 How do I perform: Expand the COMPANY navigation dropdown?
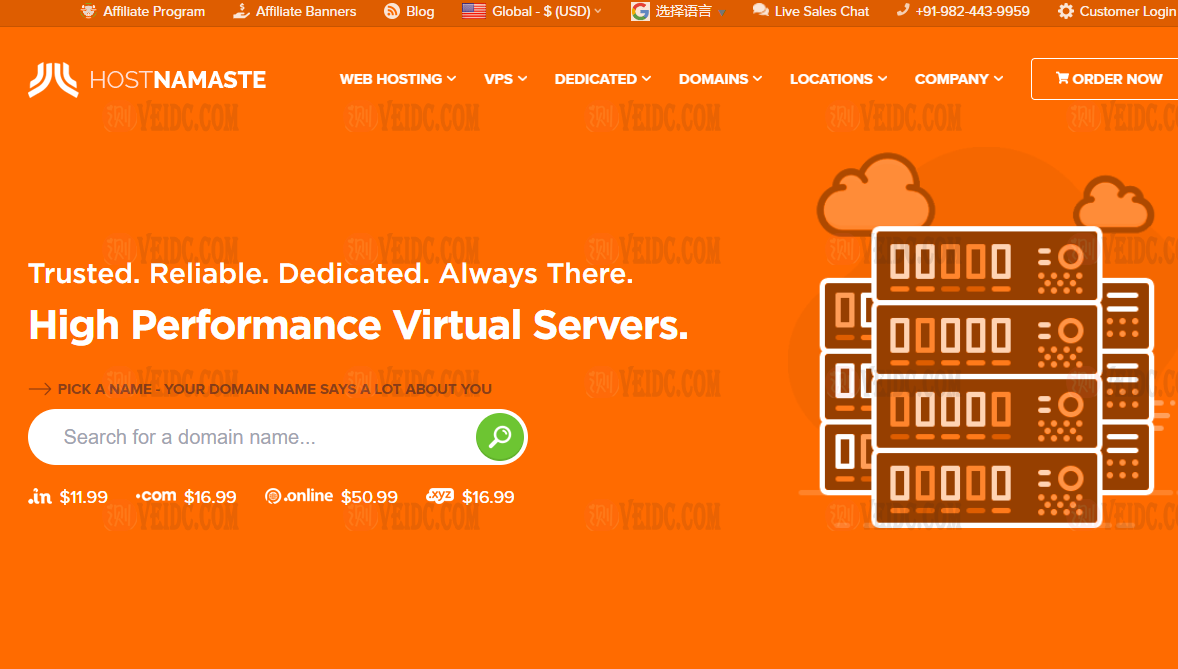click(958, 78)
